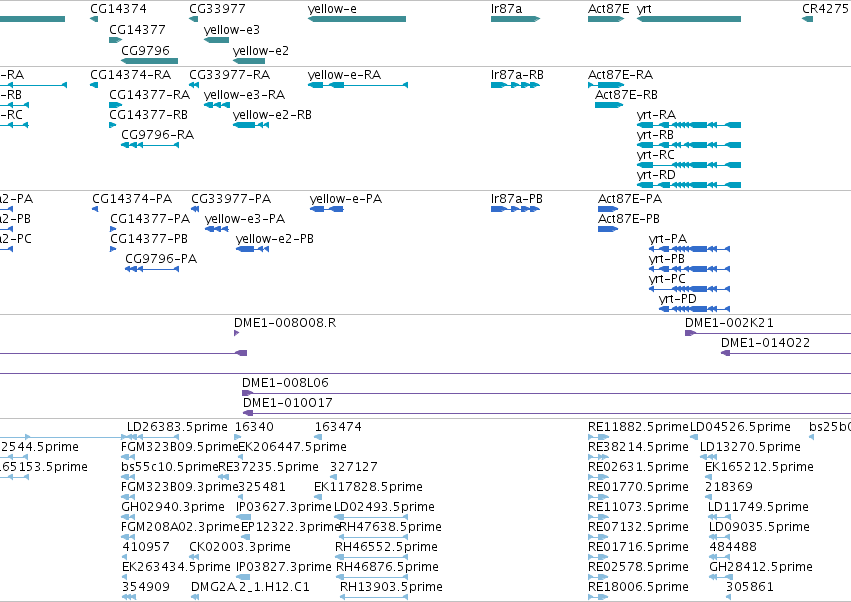This screenshot has width=851, height=602.
Task: Select EST DMG2A.2_1.H12.C1
Action: pos(250,587)
